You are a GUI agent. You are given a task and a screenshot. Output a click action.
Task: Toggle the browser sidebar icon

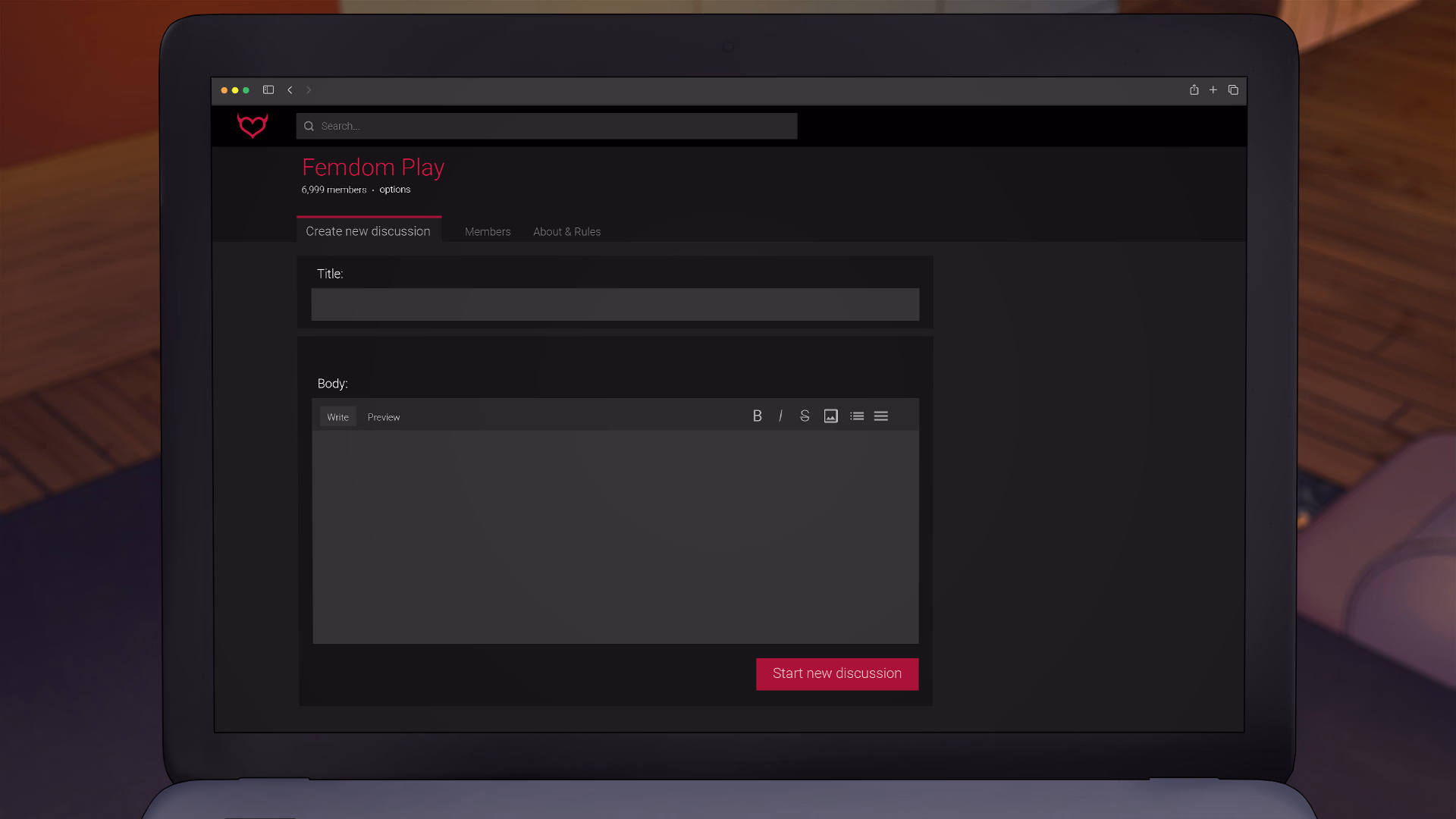268,89
